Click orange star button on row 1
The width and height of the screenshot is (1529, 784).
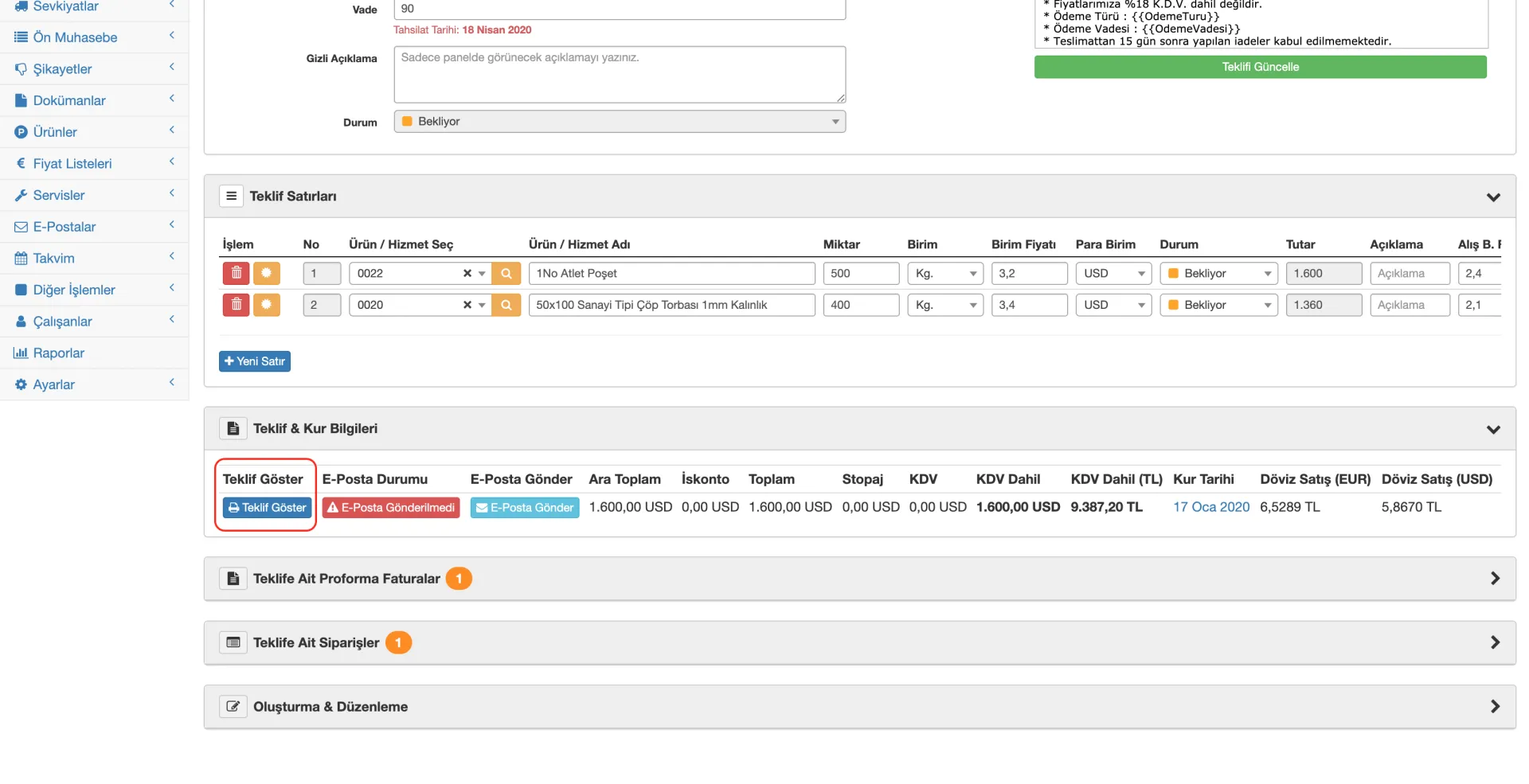pos(267,273)
